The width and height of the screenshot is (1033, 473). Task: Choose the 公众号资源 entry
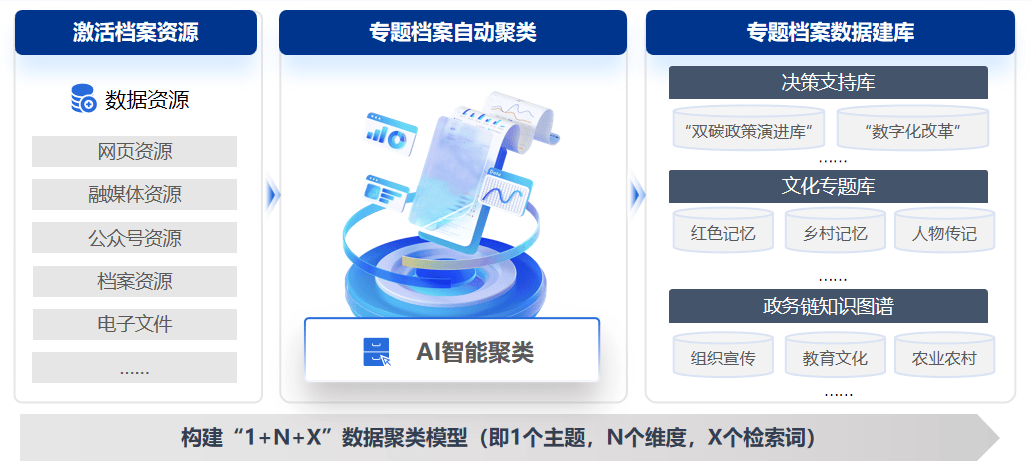134,237
